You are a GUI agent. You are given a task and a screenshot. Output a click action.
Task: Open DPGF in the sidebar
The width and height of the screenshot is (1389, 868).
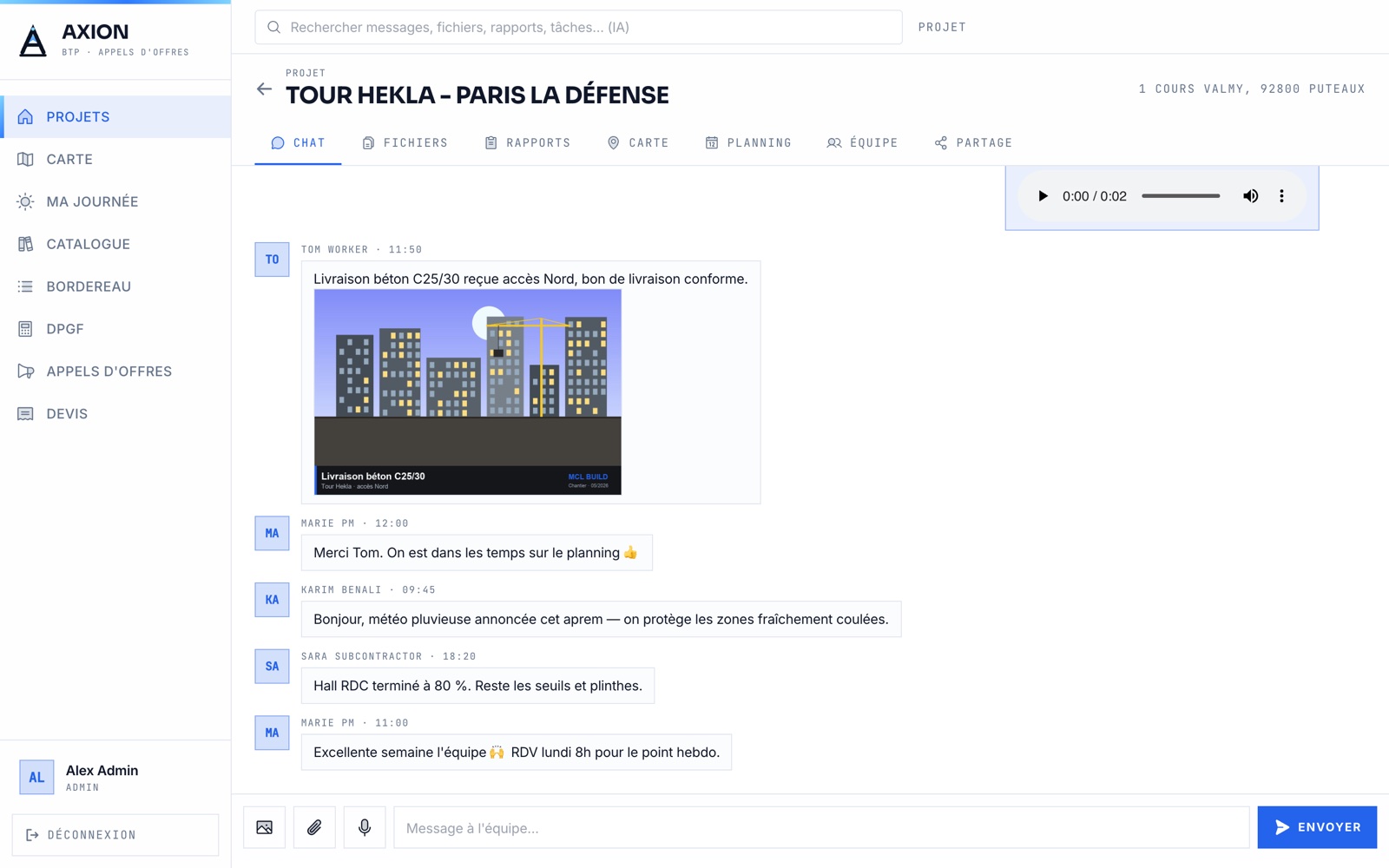pyautogui.click(x=115, y=329)
